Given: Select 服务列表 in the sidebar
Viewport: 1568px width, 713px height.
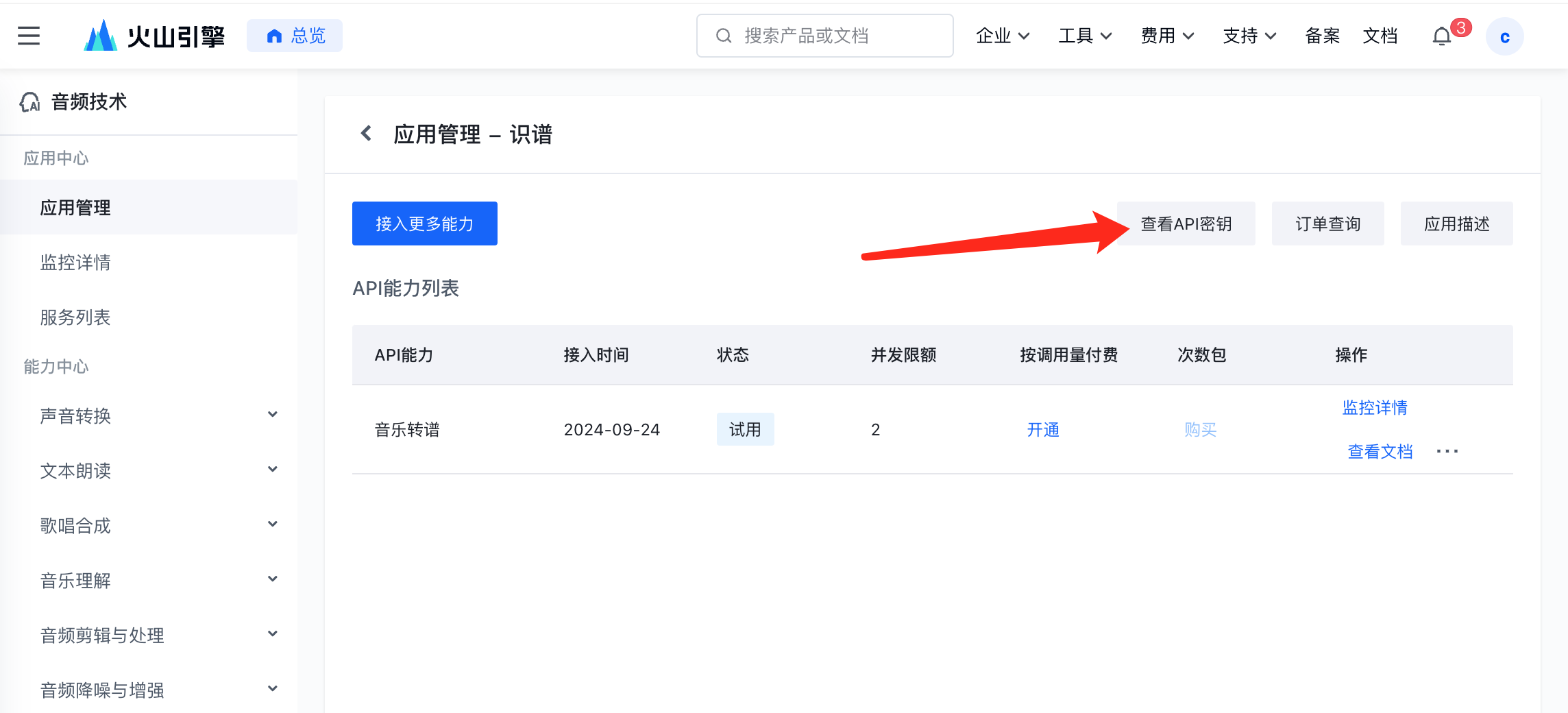Looking at the screenshot, I should pyautogui.click(x=75, y=317).
